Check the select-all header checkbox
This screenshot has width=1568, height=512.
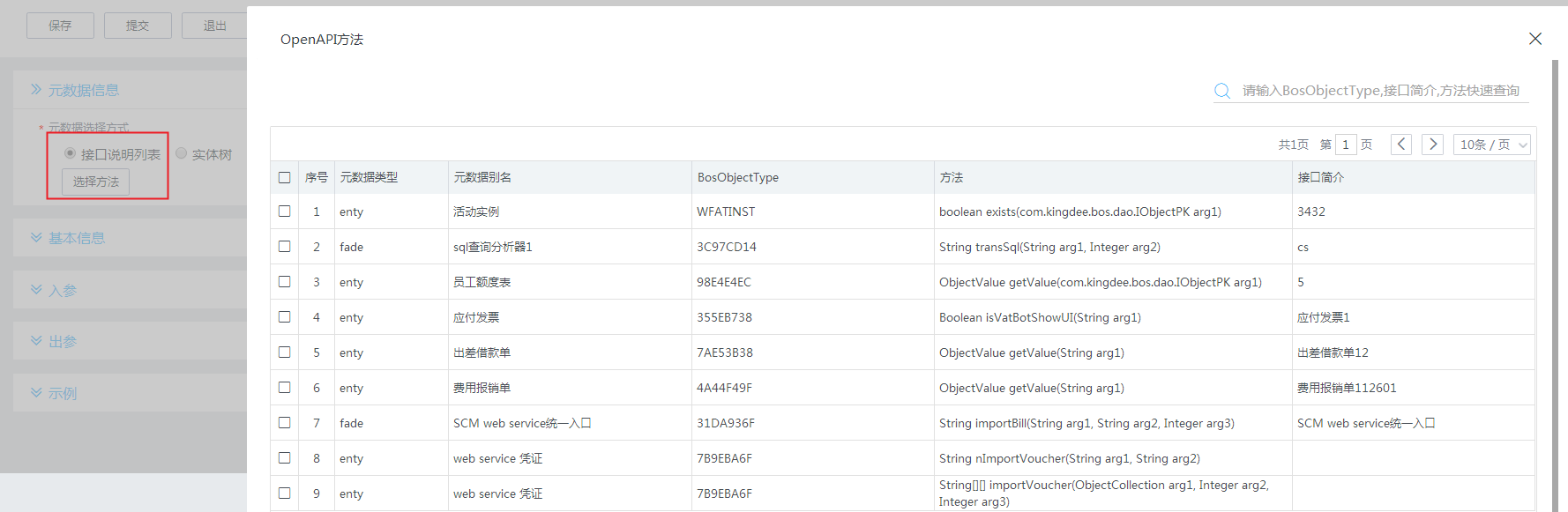(x=284, y=177)
